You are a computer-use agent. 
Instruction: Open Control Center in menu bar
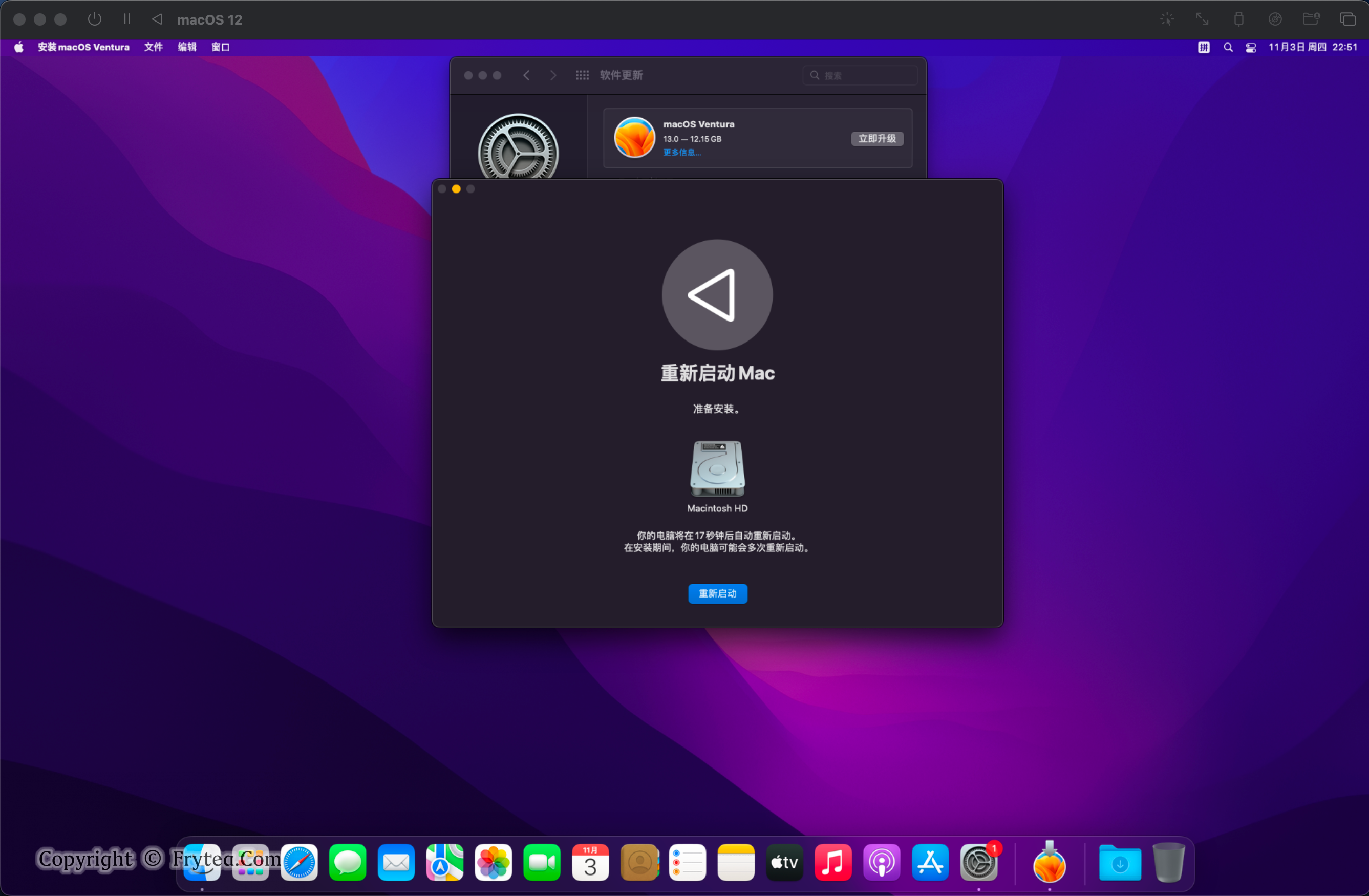click(x=1251, y=47)
